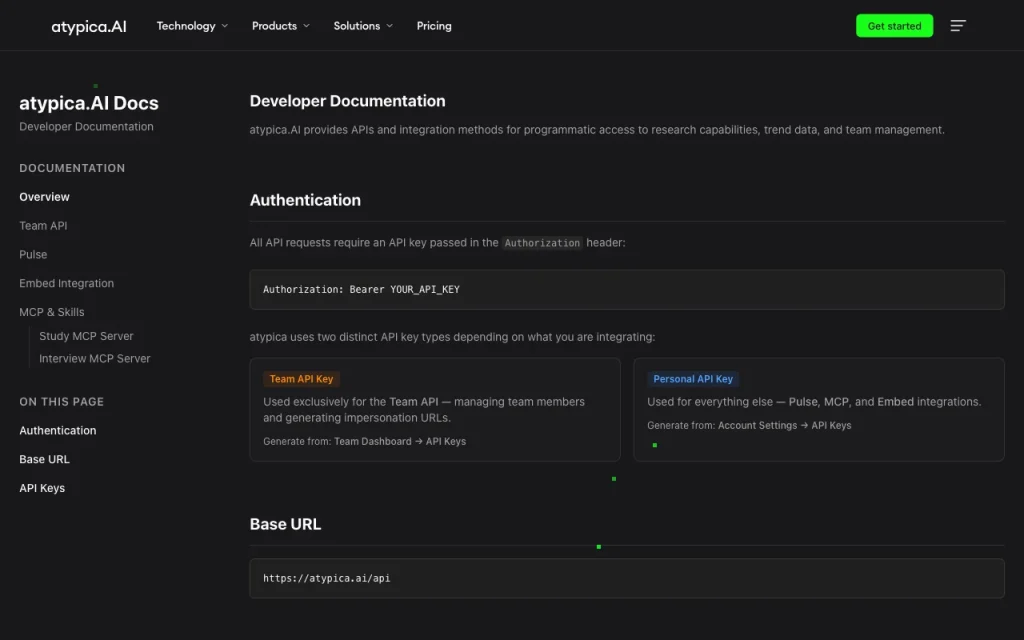
Task: Click 'Team Dashboard → API Keys' text
Action: coord(400,441)
